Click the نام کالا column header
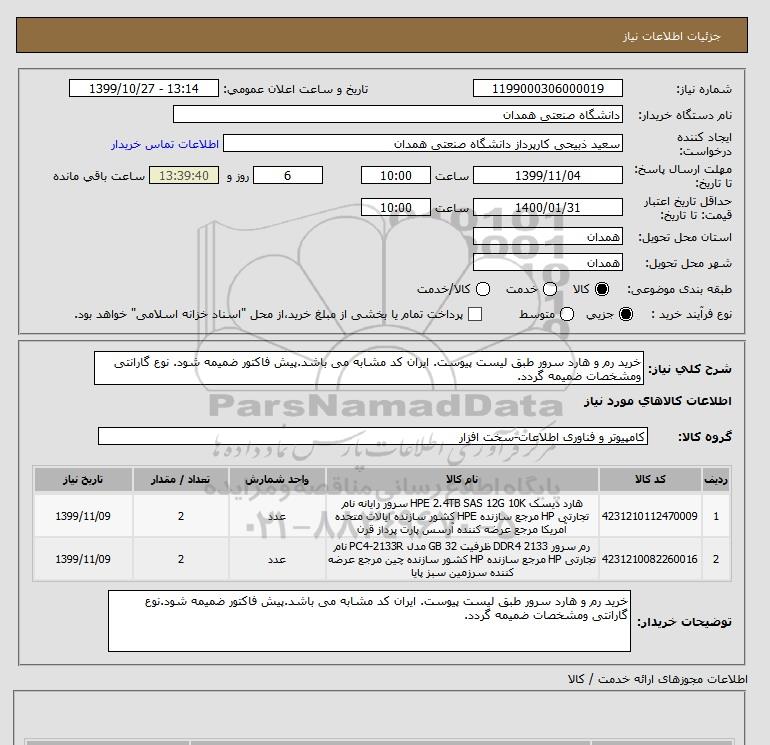This screenshot has width=770, height=745. (x=462, y=480)
